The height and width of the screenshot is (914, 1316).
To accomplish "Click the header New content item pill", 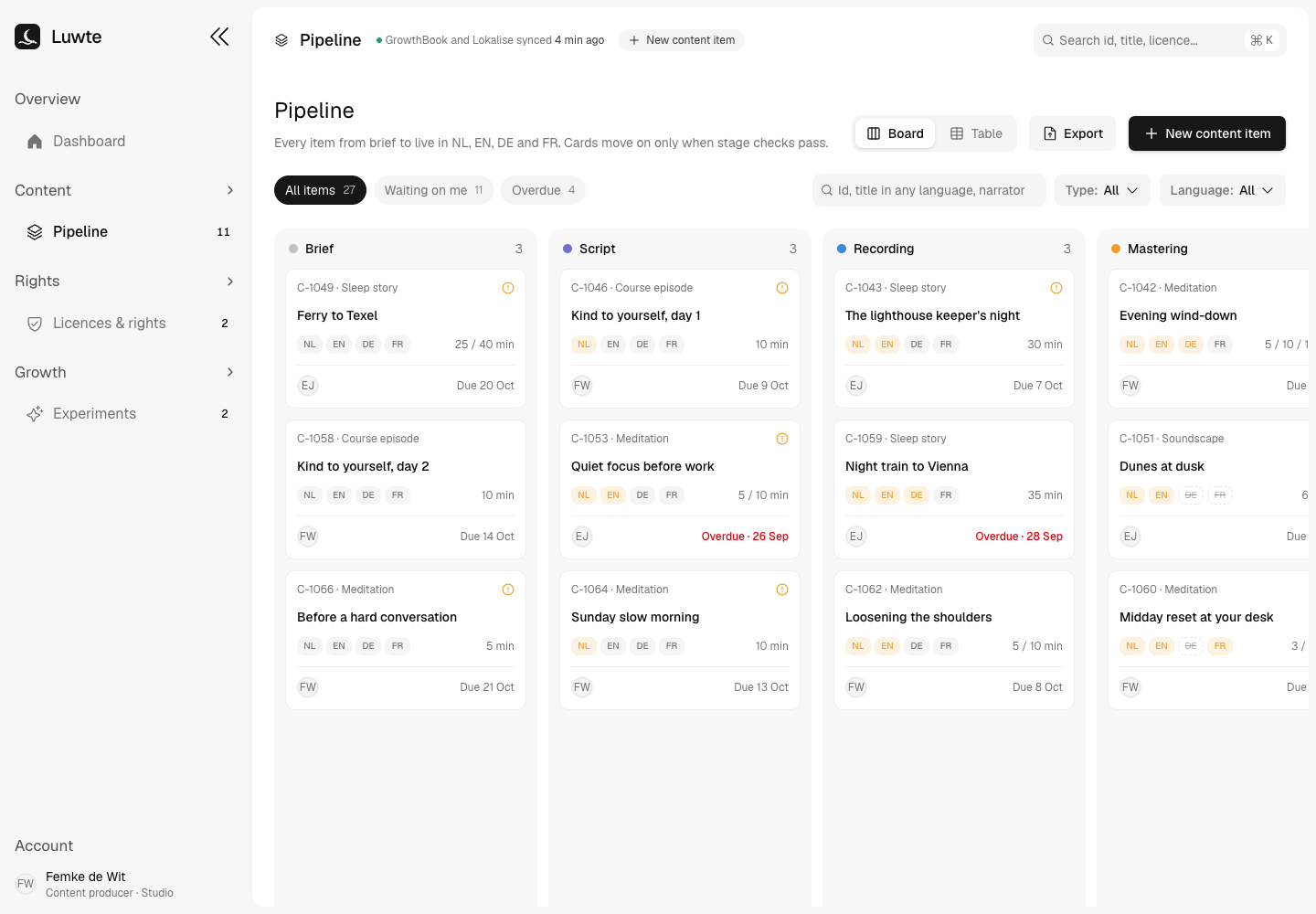I will click(682, 40).
